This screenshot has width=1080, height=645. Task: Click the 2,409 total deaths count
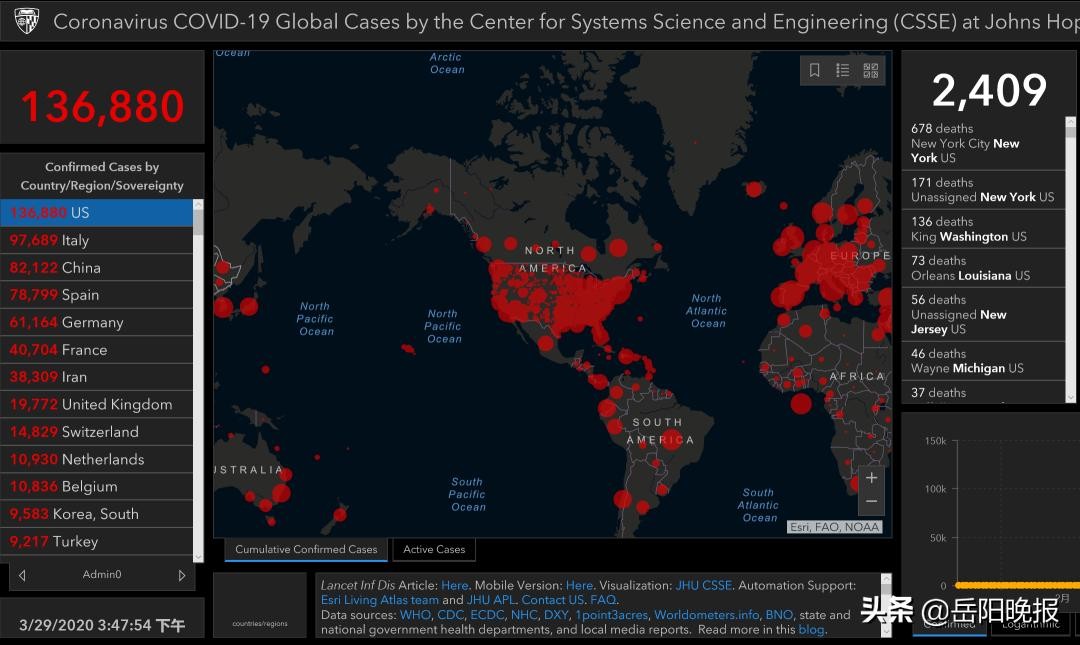pyautogui.click(x=989, y=90)
